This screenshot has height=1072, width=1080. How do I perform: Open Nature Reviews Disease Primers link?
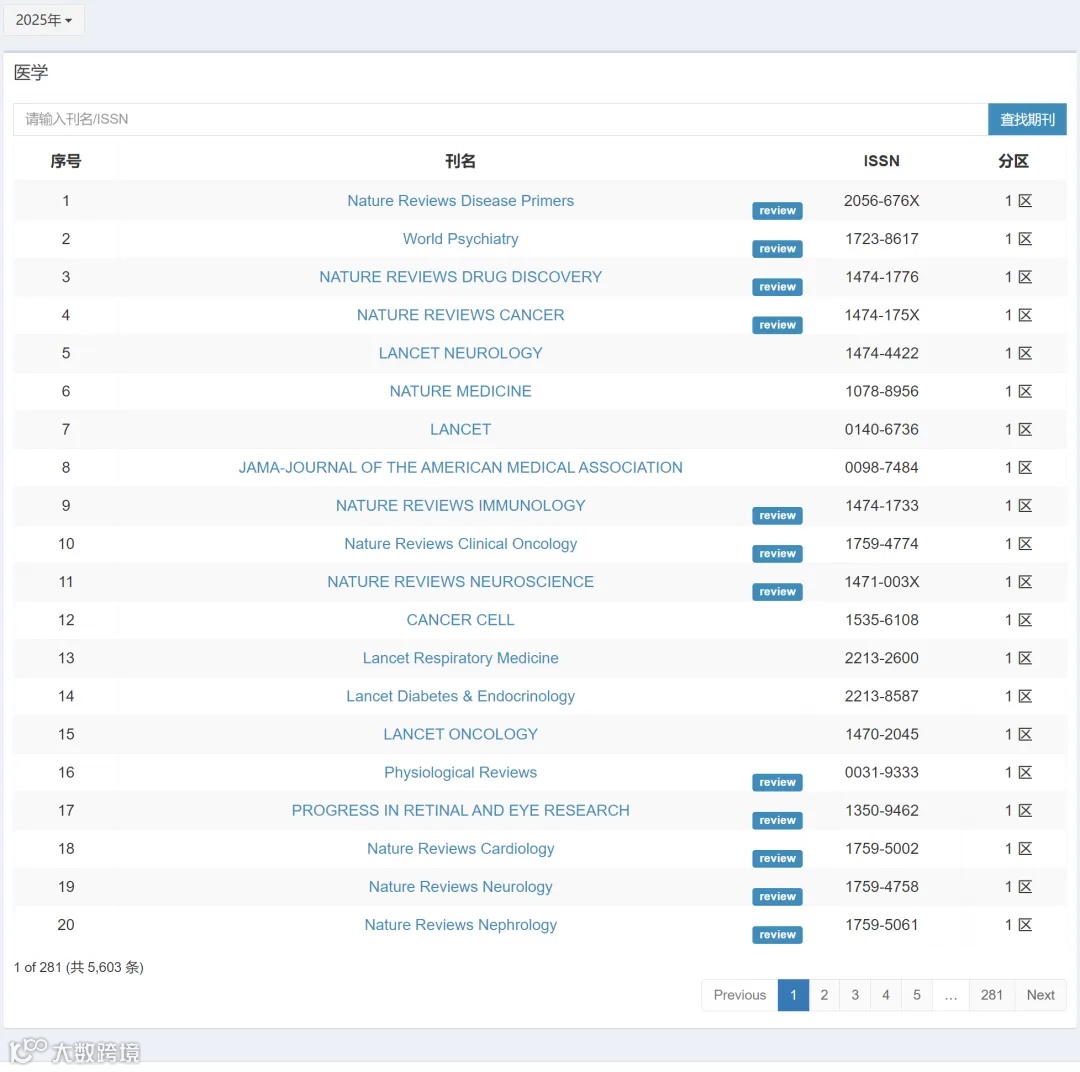[460, 200]
